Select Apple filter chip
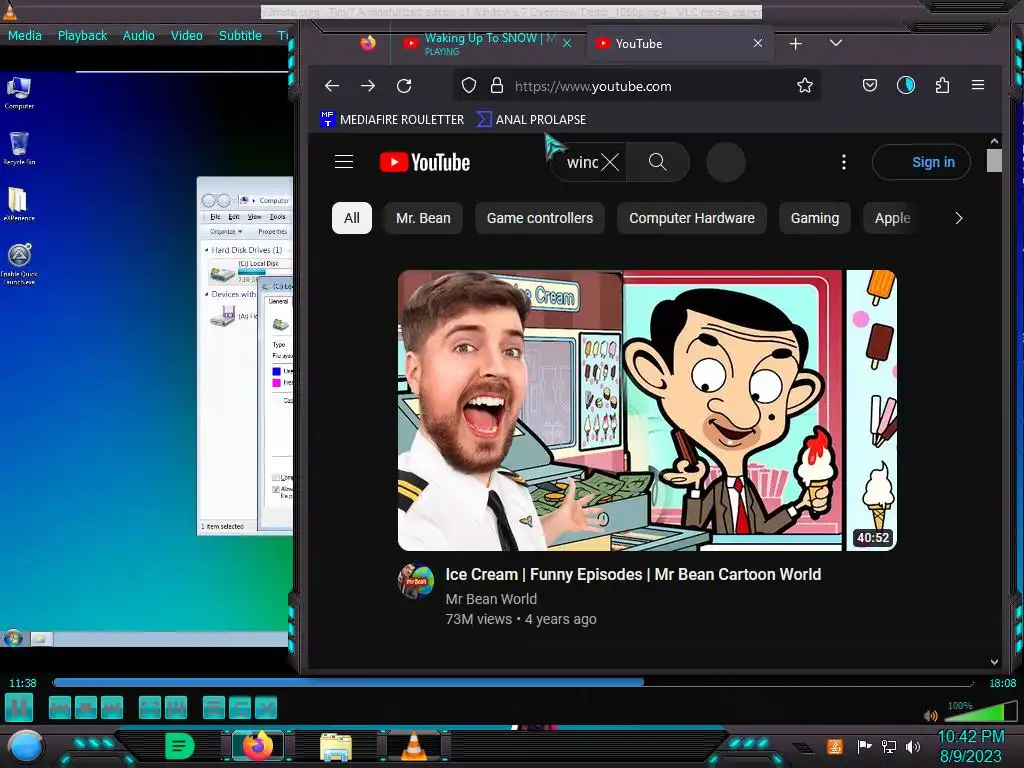This screenshot has width=1024, height=768. point(892,218)
